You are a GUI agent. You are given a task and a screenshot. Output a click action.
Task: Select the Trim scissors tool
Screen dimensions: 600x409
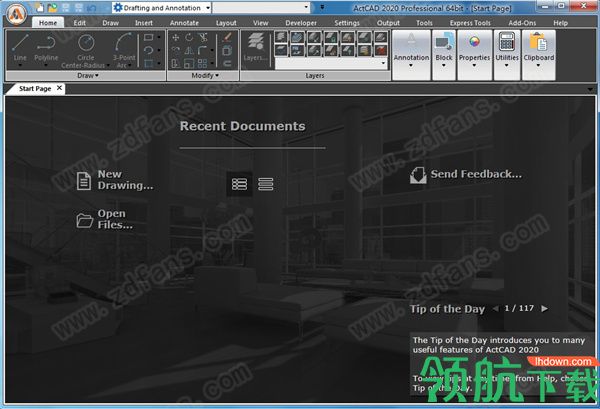[203, 37]
